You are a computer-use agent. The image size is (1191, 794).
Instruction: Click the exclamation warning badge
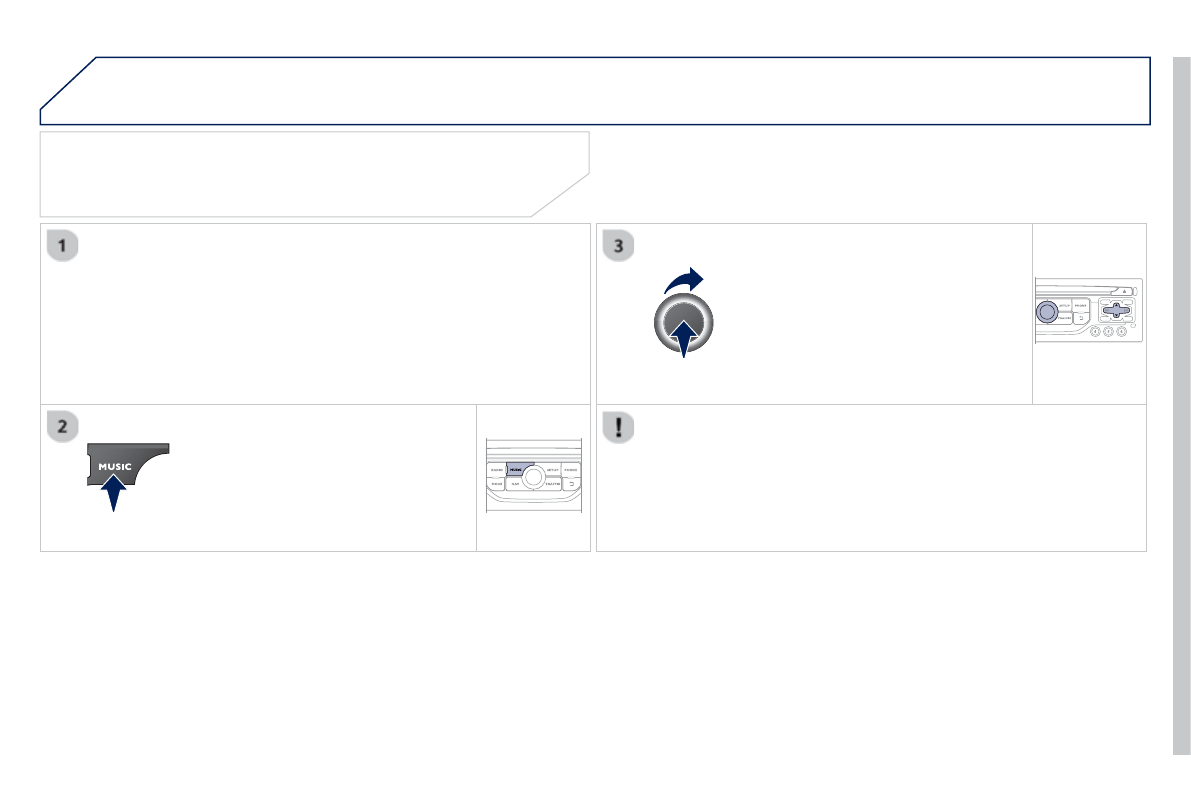pyautogui.click(x=618, y=426)
